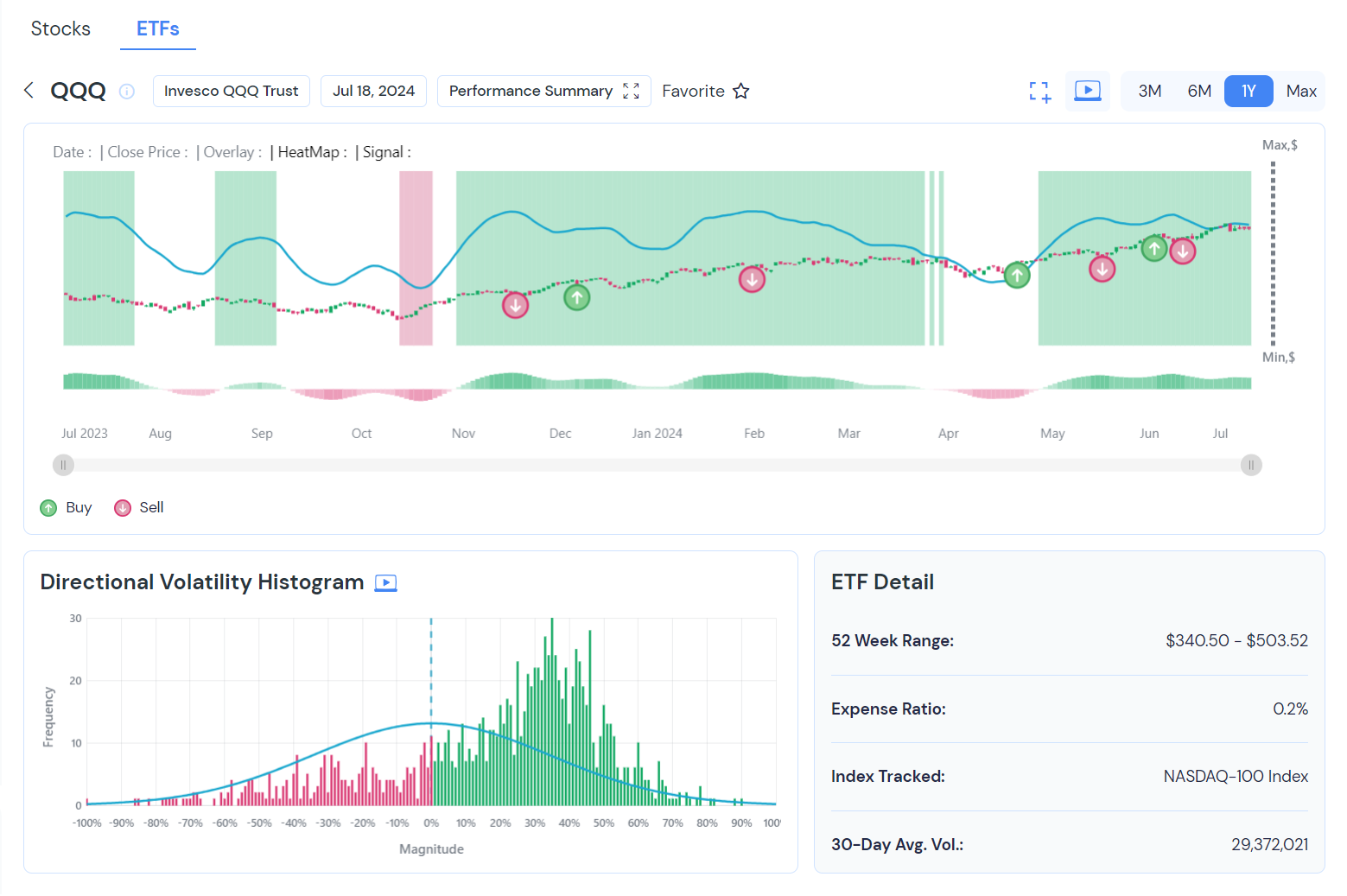This screenshot has width=1347, height=896.
Task: Click the QQQ ticker symbol
Action: (78, 91)
